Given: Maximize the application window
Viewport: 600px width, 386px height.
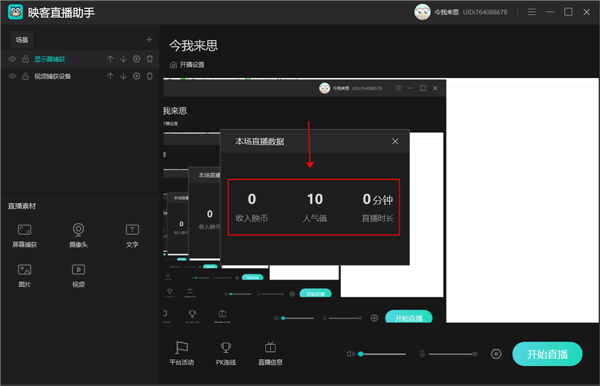Looking at the screenshot, I should pyautogui.click(x=568, y=12).
